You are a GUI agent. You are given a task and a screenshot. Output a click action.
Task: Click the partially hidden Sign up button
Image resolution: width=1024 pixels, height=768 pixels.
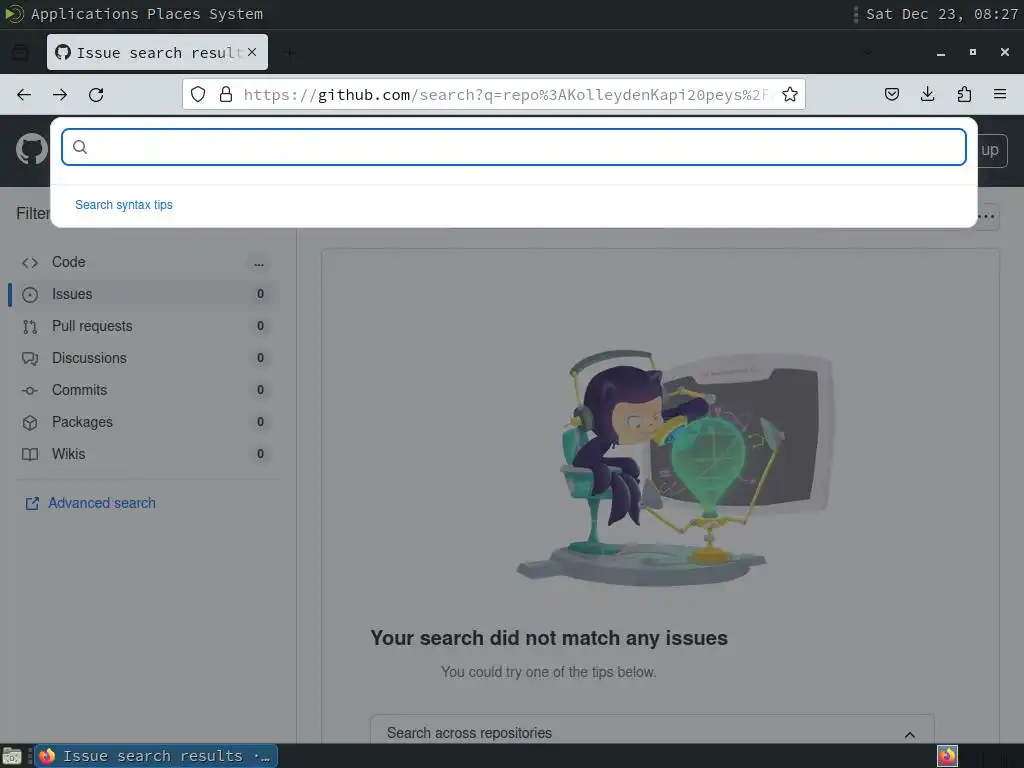point(993,150)
